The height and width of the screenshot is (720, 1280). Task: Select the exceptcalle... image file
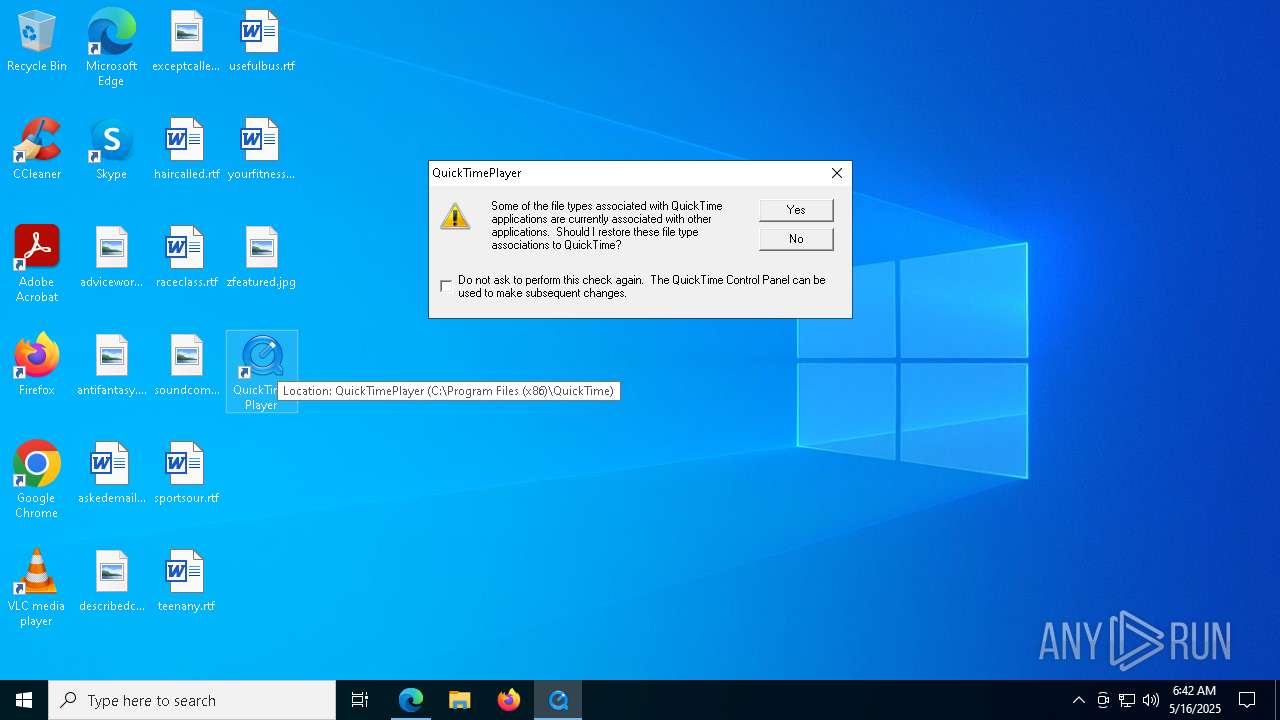click(186, 41)
